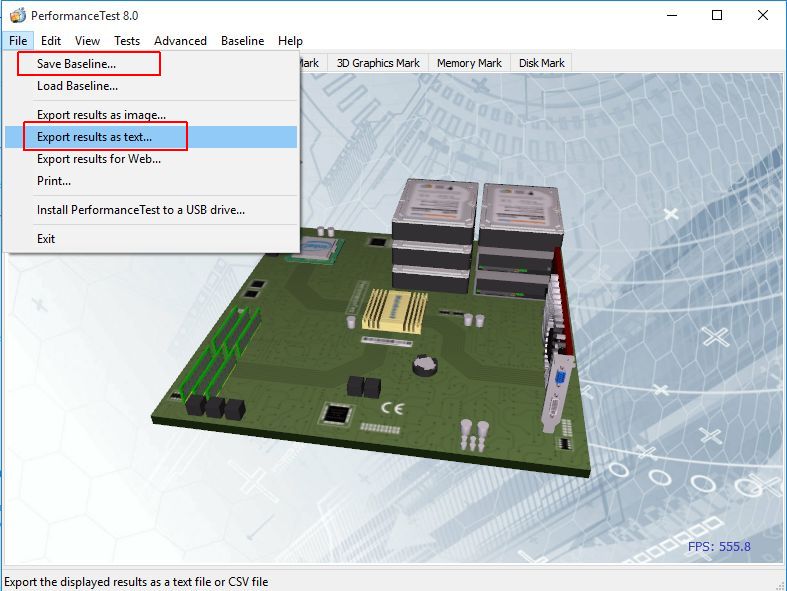Click the hard drive stack on the motherboard
Screen dimensions: 787x591
click(x=476, y=239)
